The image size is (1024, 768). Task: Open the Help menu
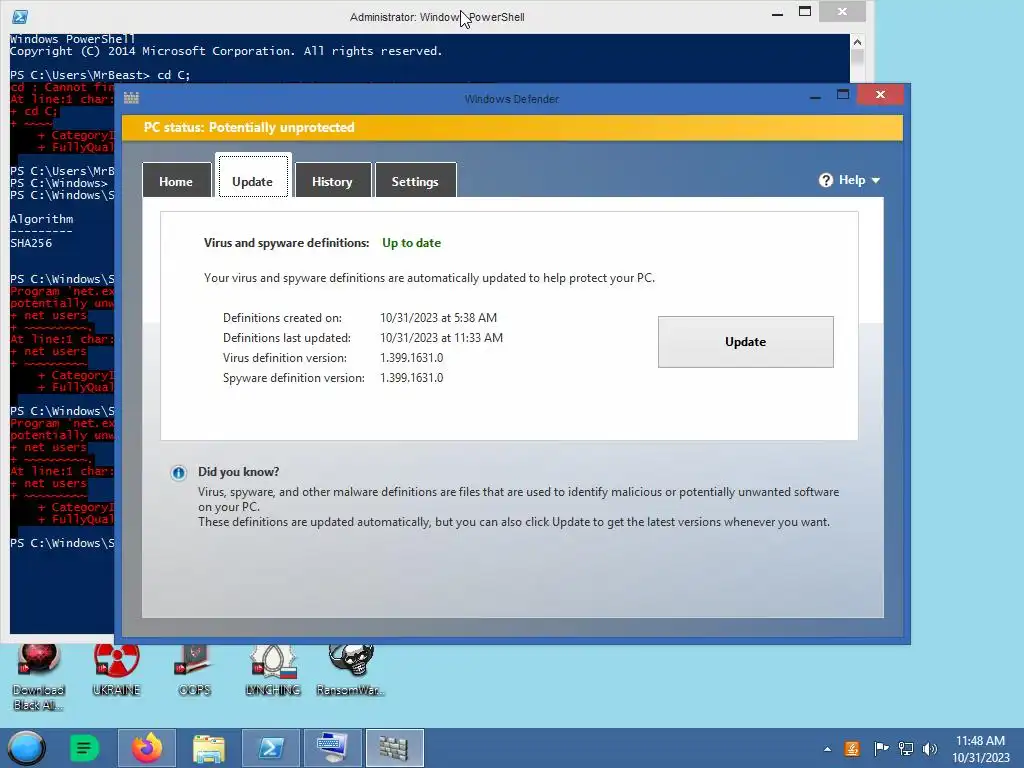(x=850, y=180)
